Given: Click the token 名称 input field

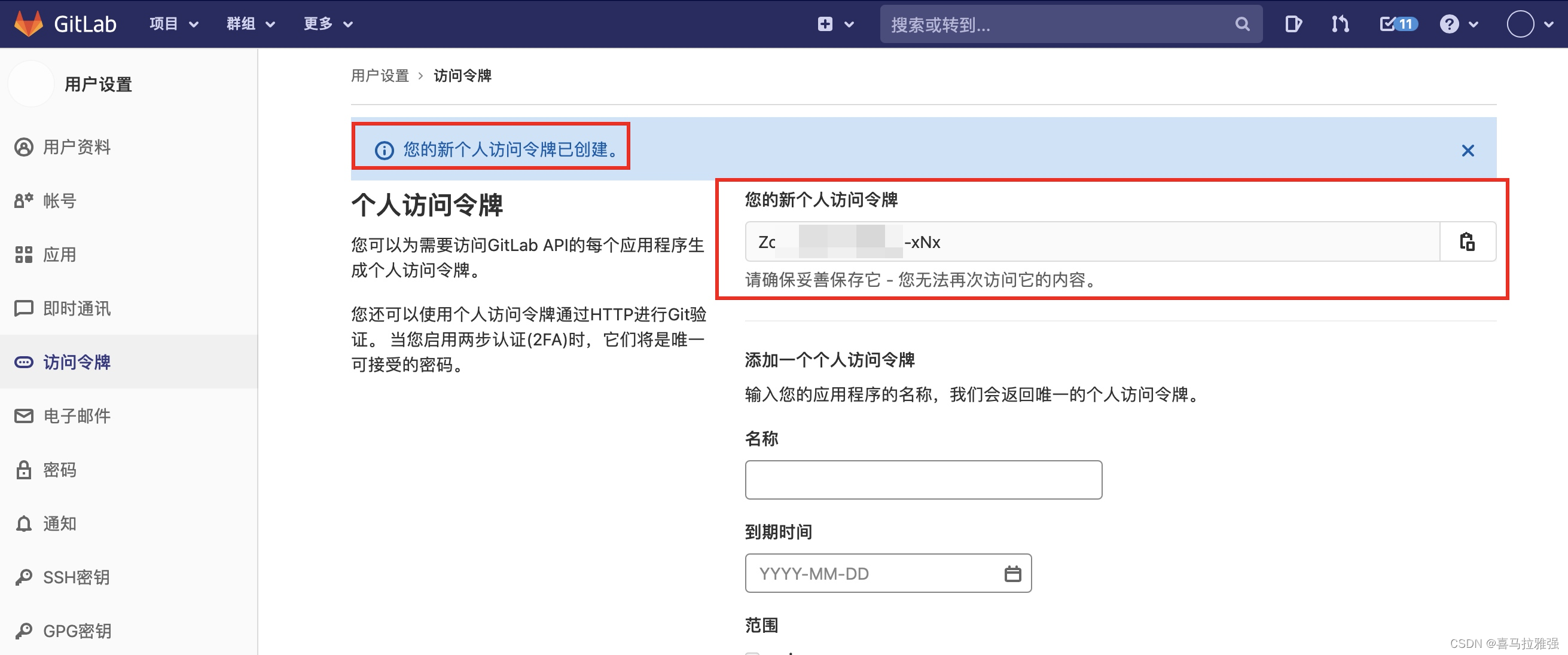Looking at the screenshot, I should pos(923,480).
